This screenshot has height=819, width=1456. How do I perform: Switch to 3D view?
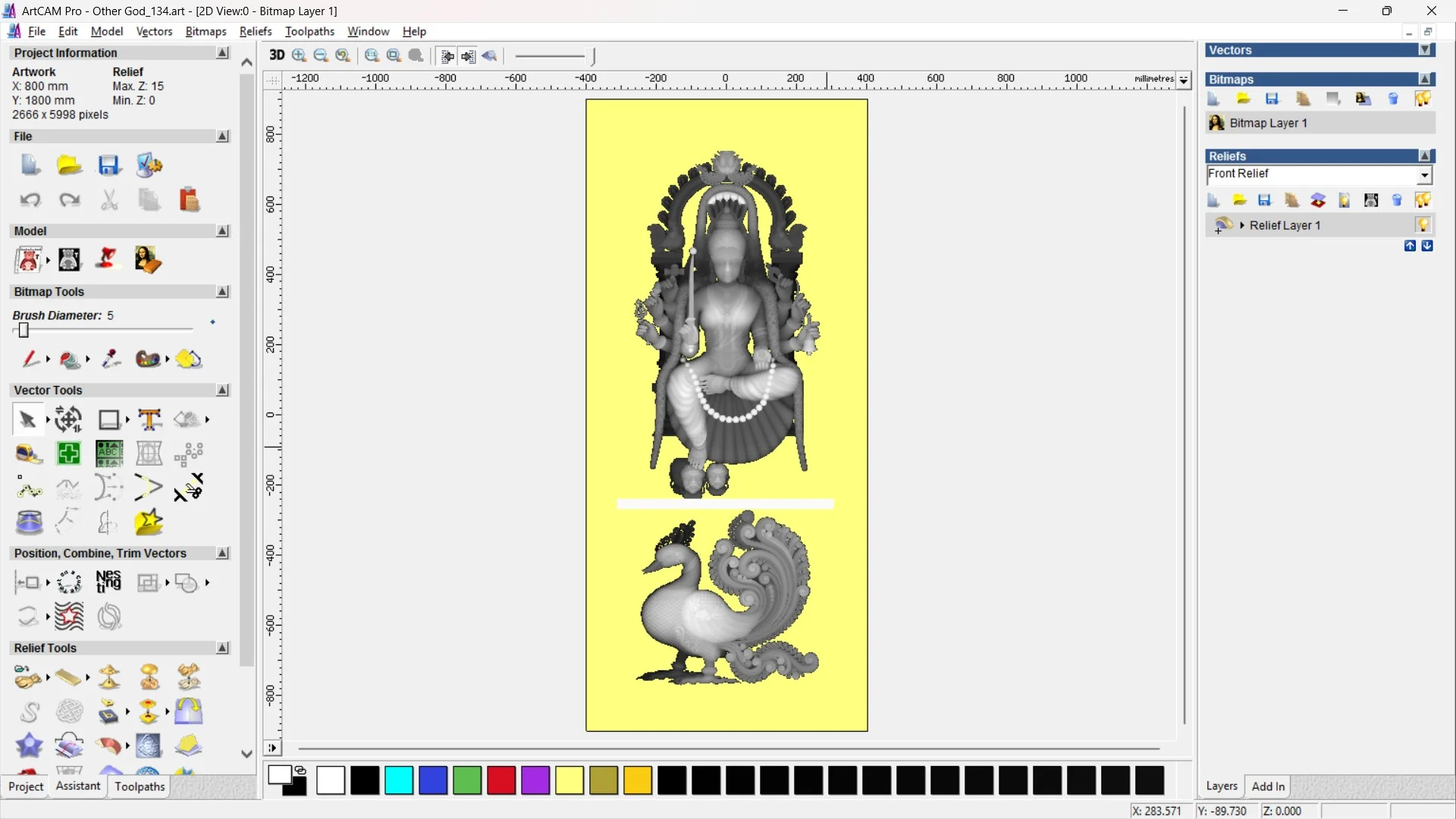tap(276, 55)
